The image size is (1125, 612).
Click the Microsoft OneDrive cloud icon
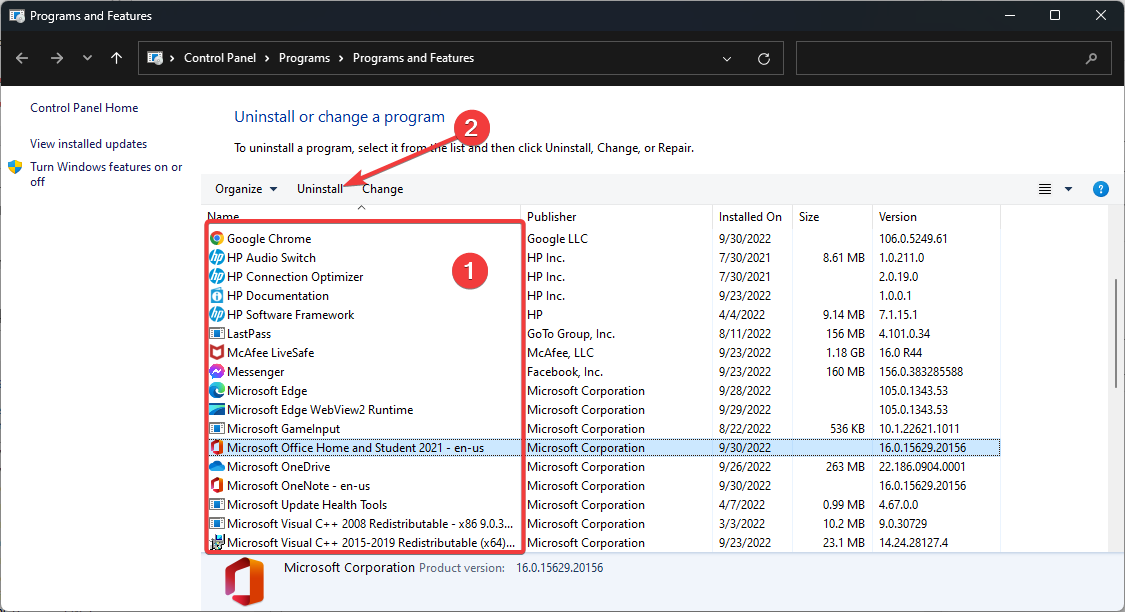tap(217, 466)
